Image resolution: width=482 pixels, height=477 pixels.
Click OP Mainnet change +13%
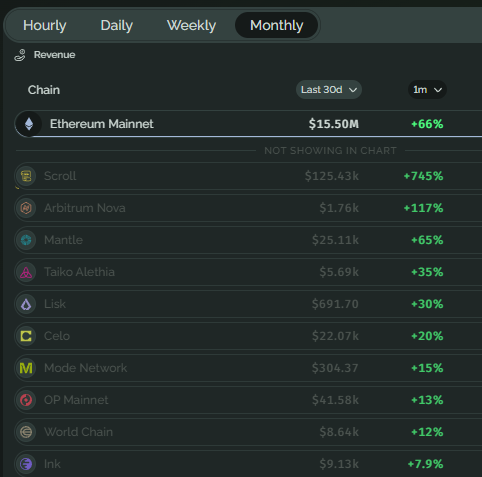point(427,400)
